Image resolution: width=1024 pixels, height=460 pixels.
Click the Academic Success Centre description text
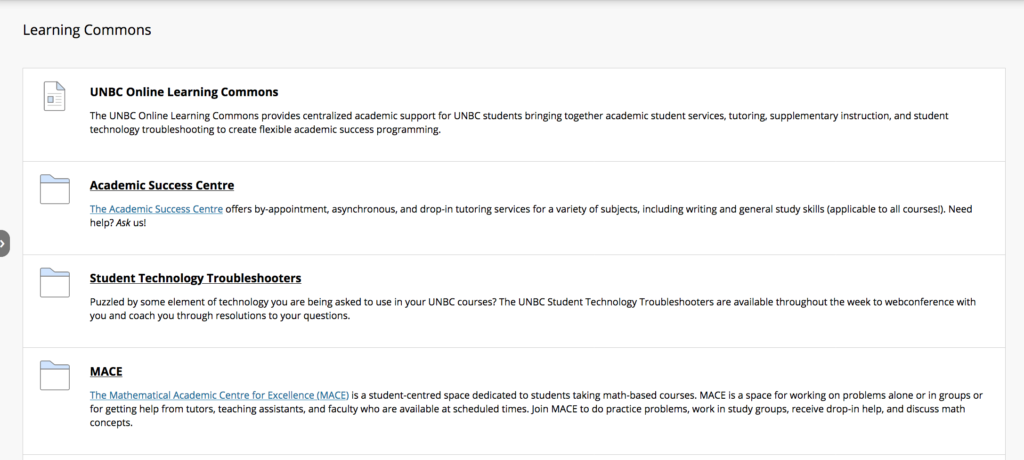pos(531,216)
